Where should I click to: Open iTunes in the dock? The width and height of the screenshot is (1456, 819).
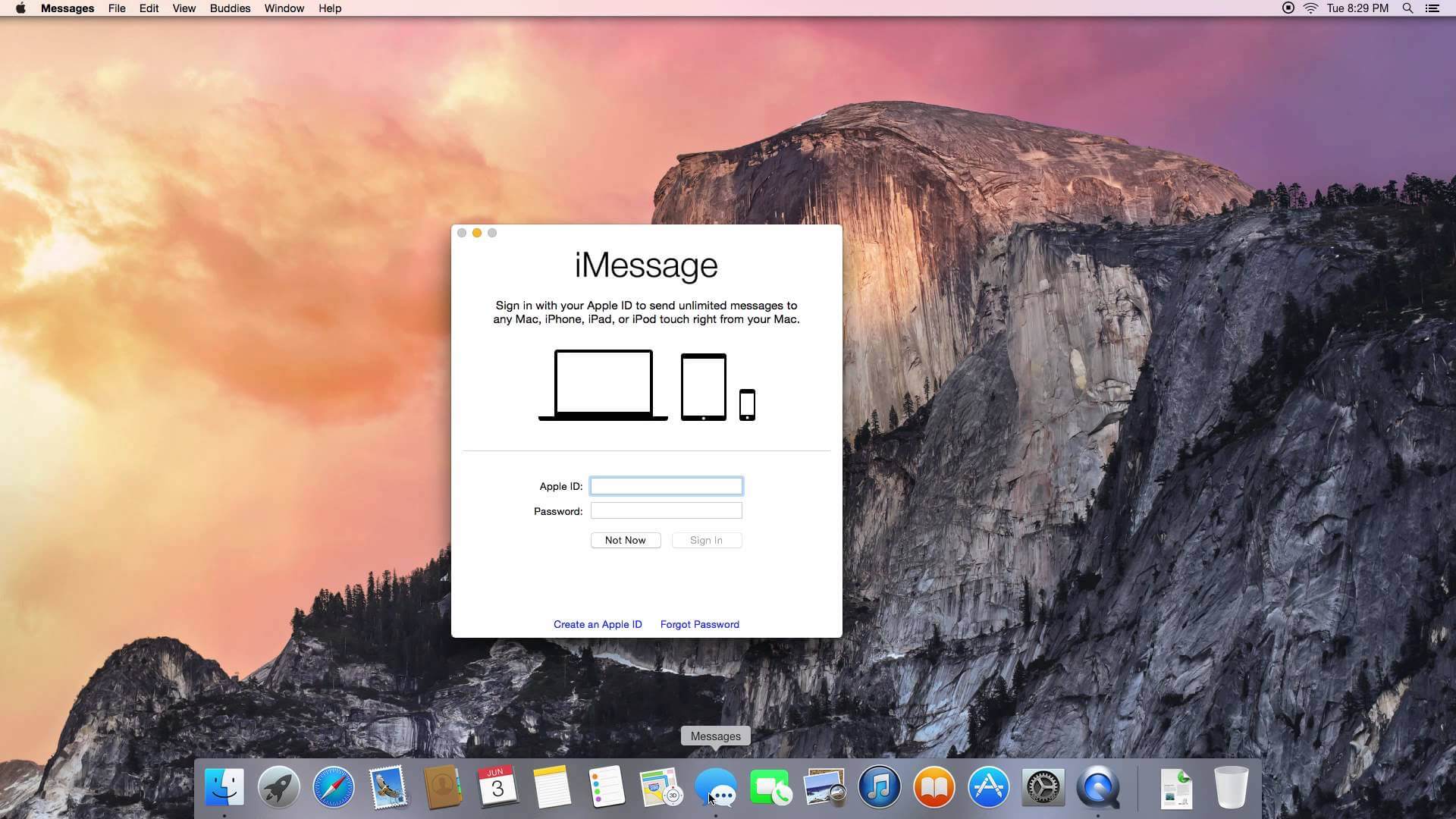tap(879, 787)
